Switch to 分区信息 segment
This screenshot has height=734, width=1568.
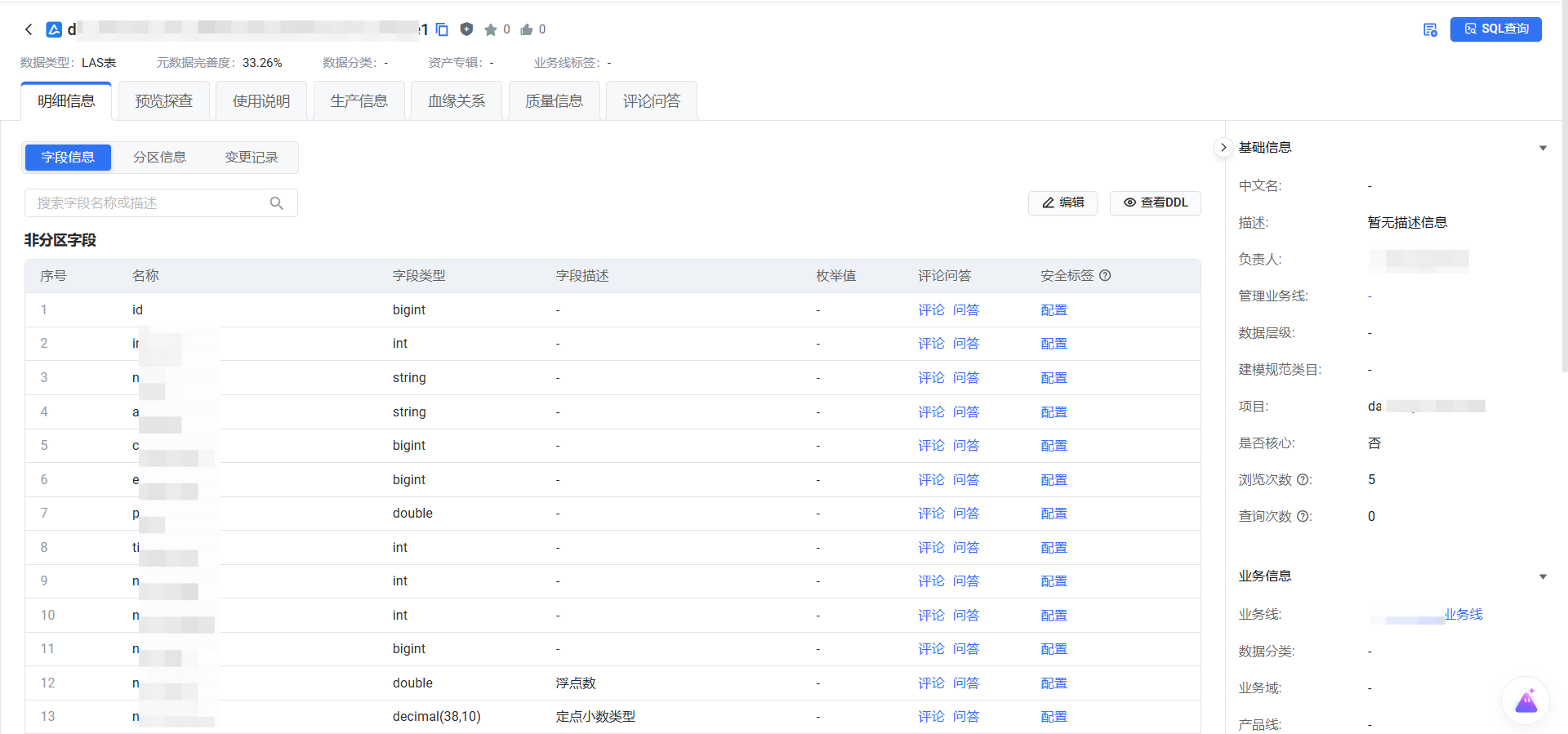tap(159, 158)
